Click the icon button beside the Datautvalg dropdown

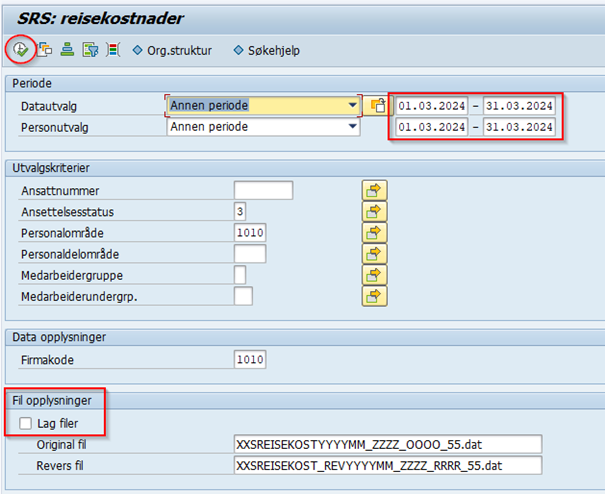click(x=376, y=105)
